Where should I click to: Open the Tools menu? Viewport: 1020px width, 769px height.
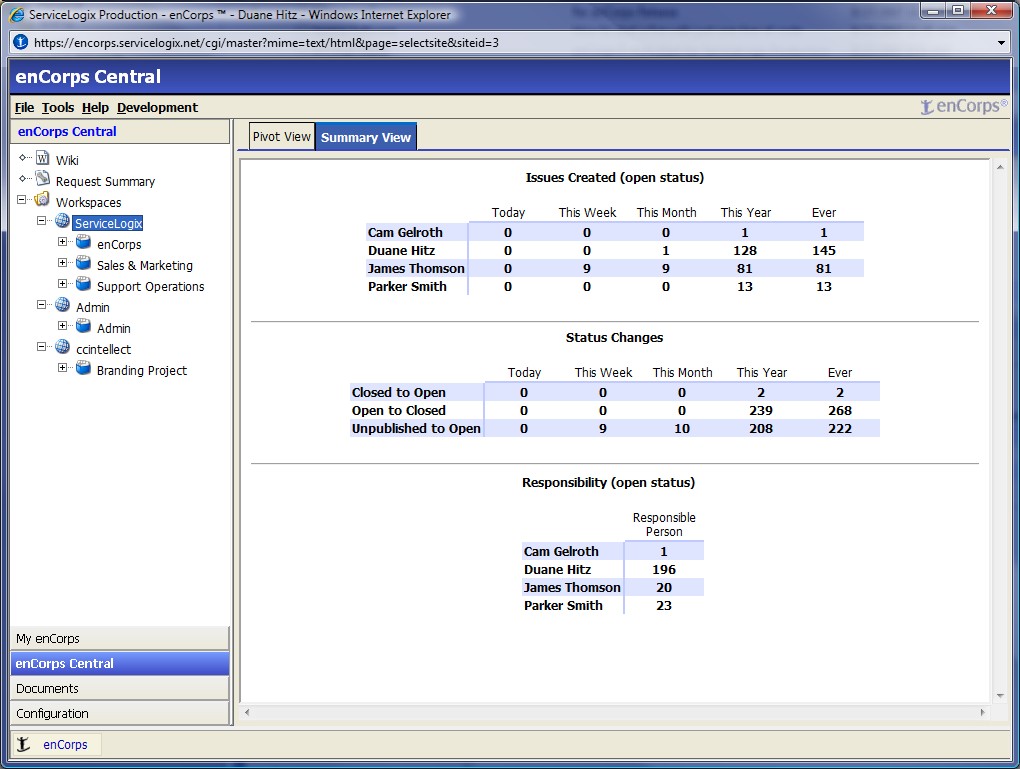(58, 107)
